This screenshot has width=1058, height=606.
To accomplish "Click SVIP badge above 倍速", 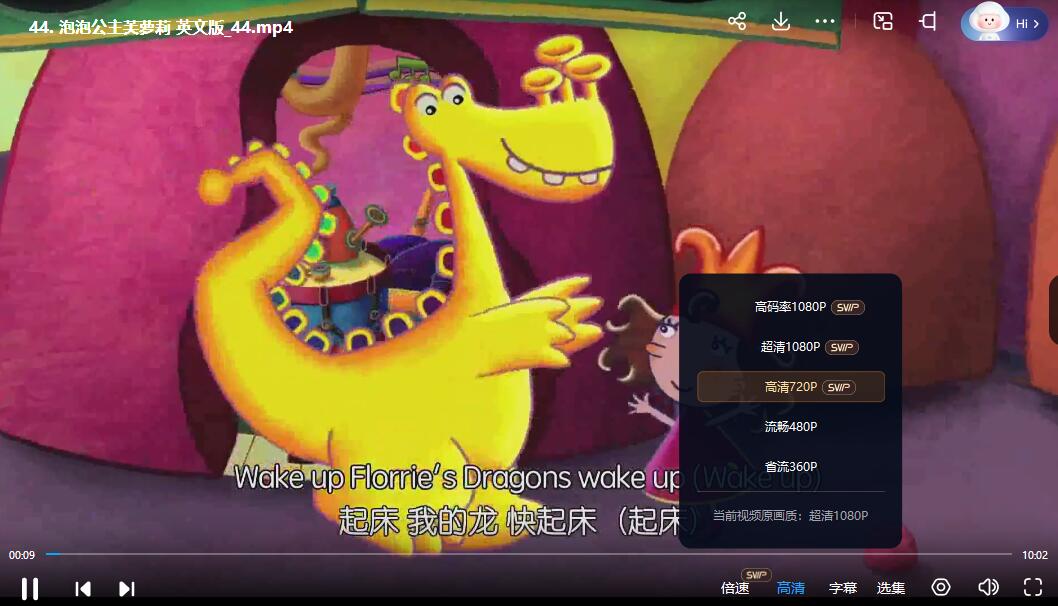I will pos(756,575).
